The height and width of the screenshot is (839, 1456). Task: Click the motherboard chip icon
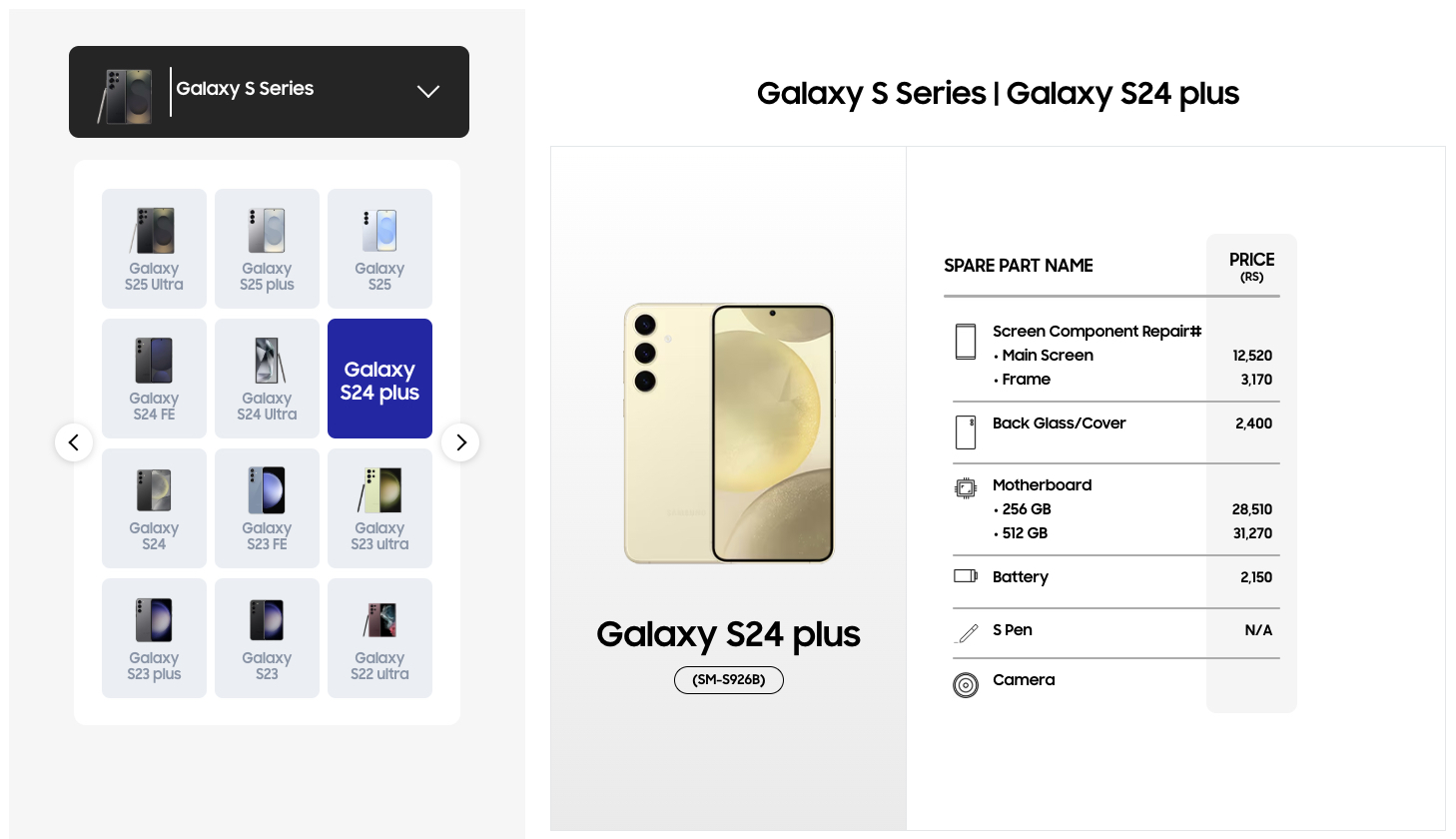click(x=966, y=488)
